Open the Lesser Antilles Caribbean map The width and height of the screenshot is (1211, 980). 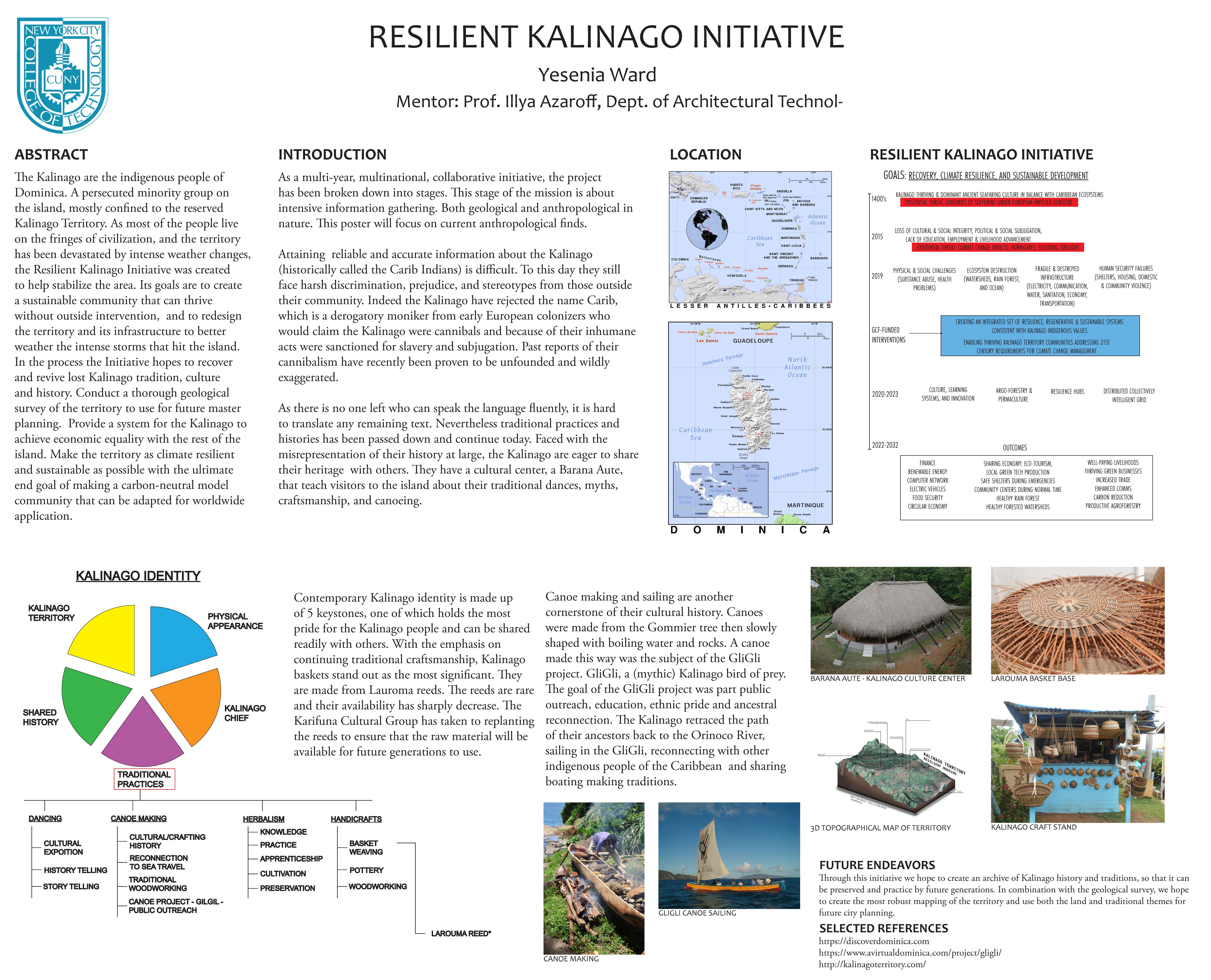750,237
